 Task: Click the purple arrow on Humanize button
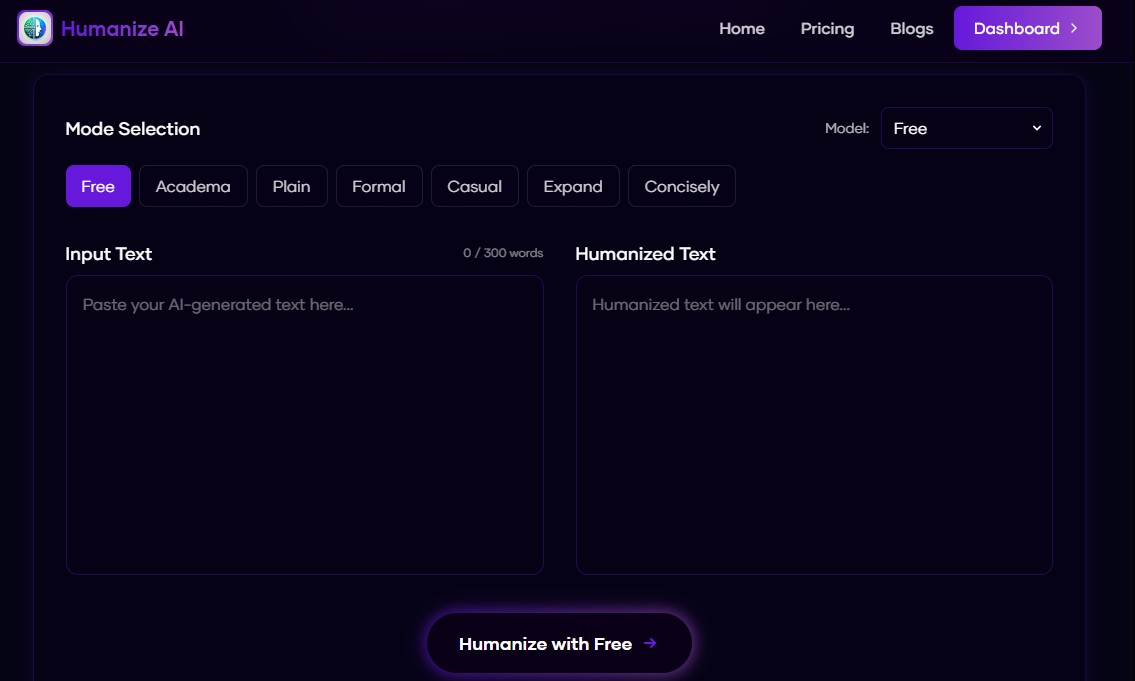[x=650, y=643]
